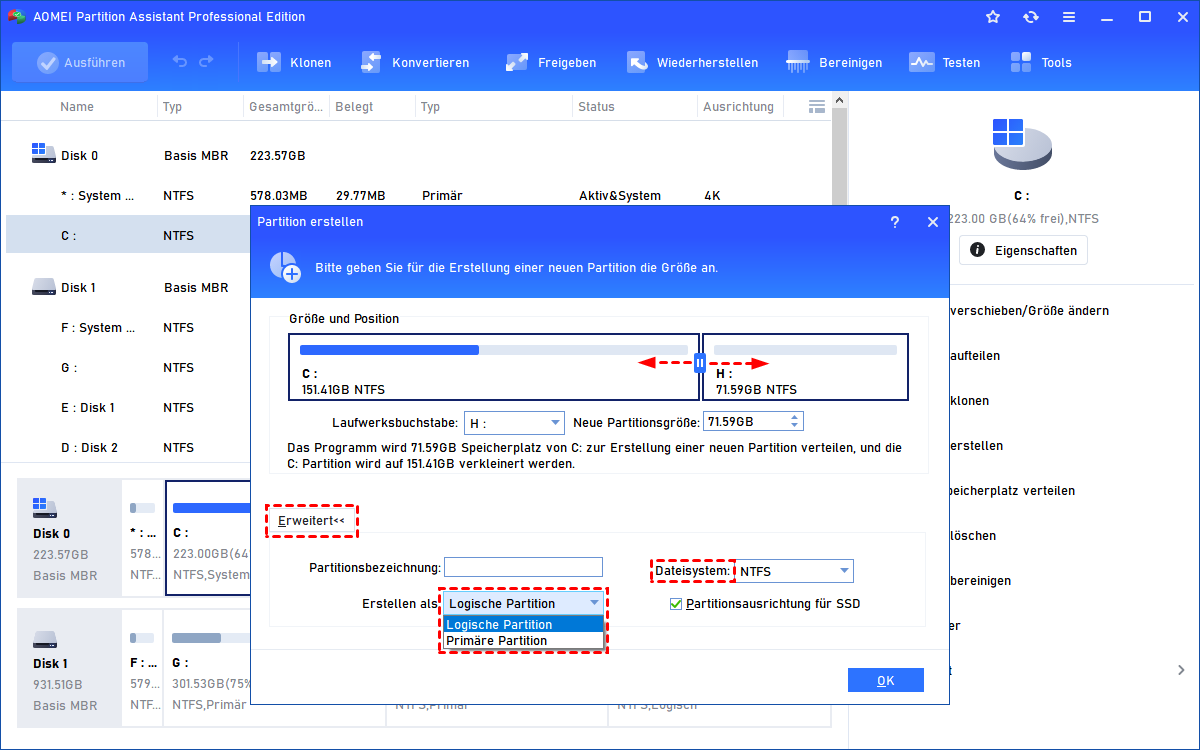
Task: Click the Status column header
Action: point(596,106)
